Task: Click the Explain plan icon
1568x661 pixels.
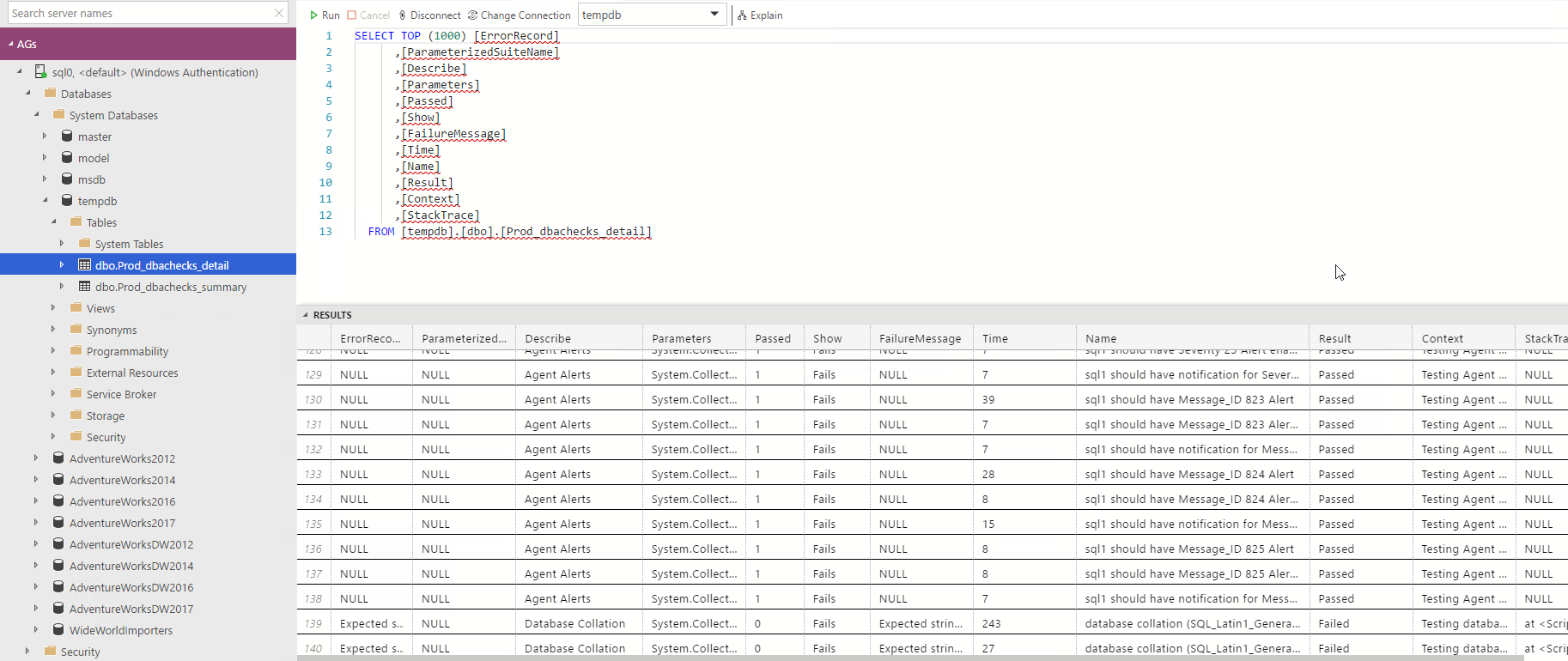Action: coord(742,15)
